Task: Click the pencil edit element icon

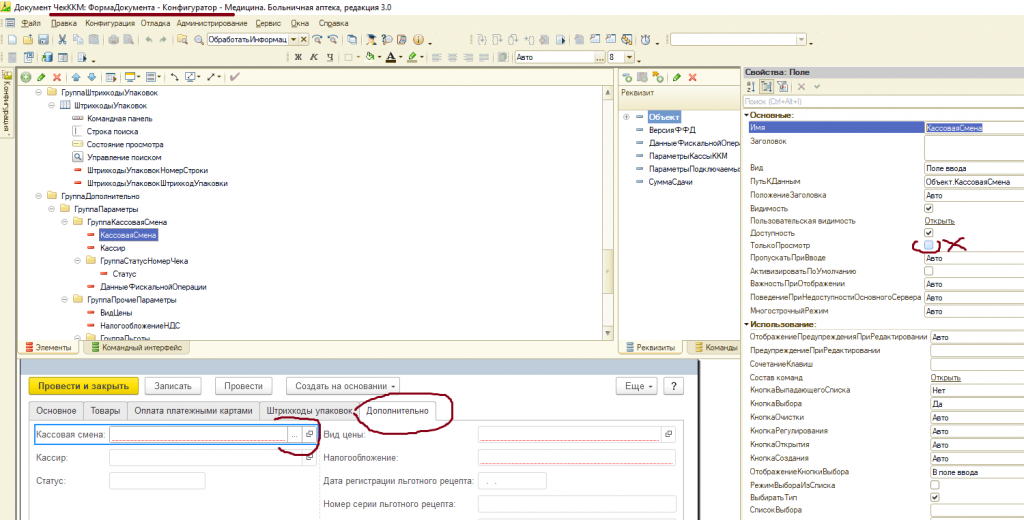Action: (x=41, y=77)
